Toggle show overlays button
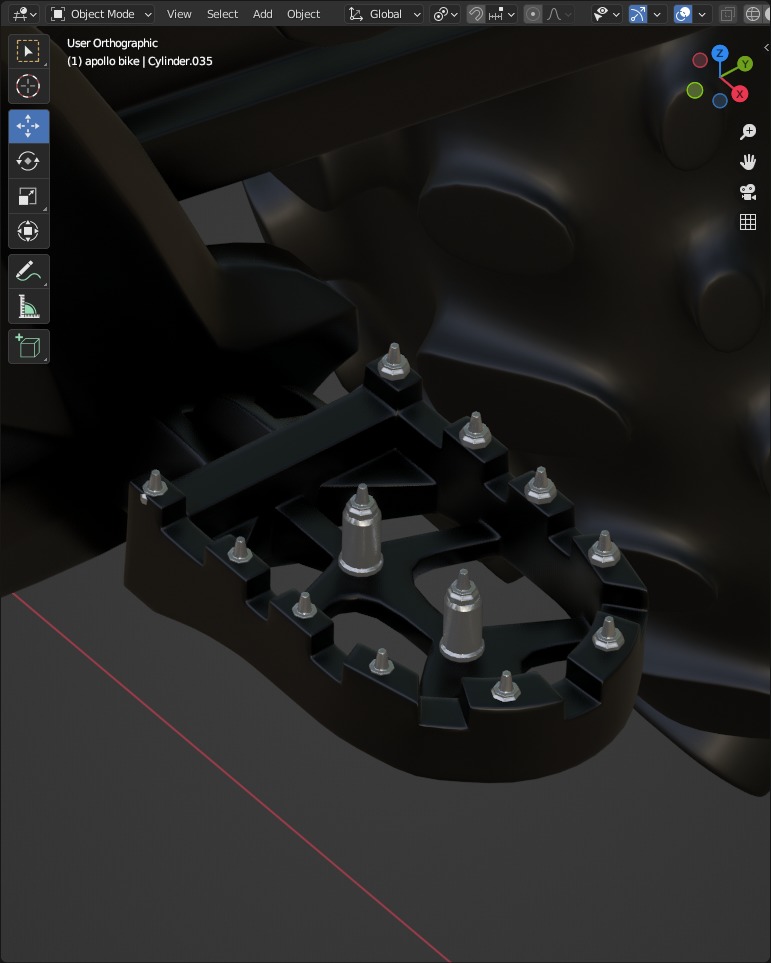The height and width of the screenshot is (963, 771). (x=683, y=14)
